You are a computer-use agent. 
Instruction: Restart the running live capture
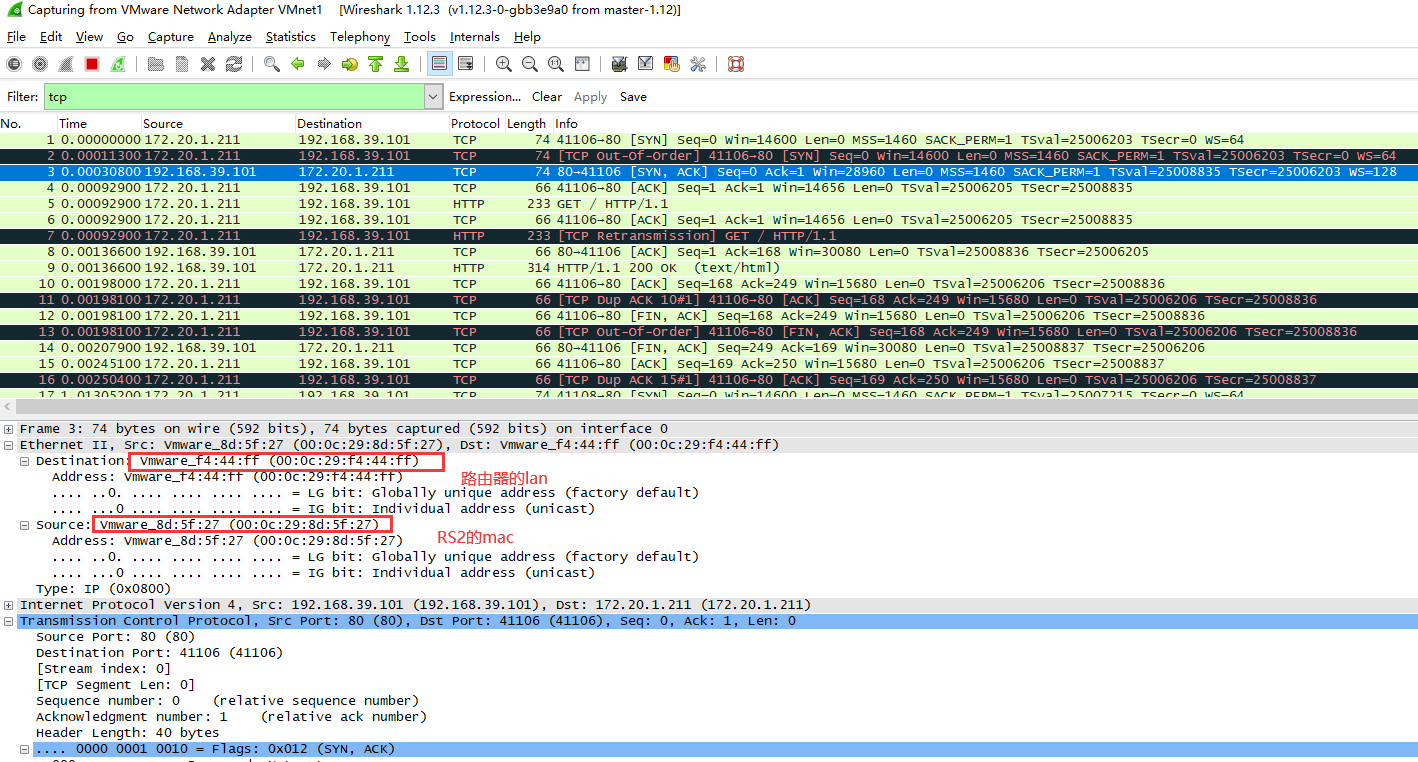tap(118, 64)
